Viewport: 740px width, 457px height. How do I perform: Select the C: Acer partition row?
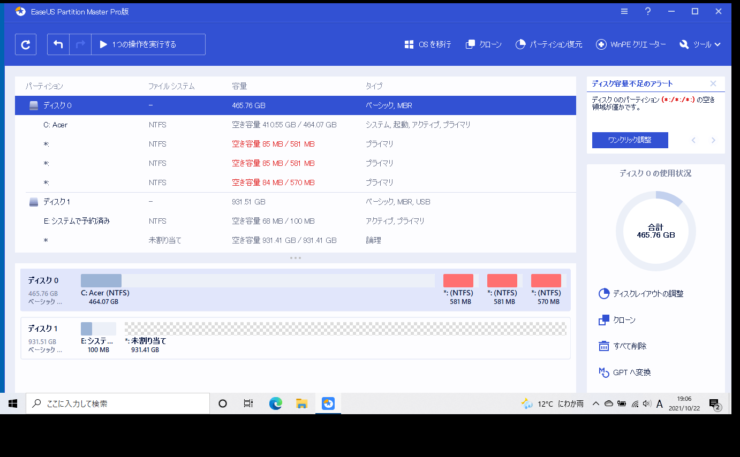(295, 125)
